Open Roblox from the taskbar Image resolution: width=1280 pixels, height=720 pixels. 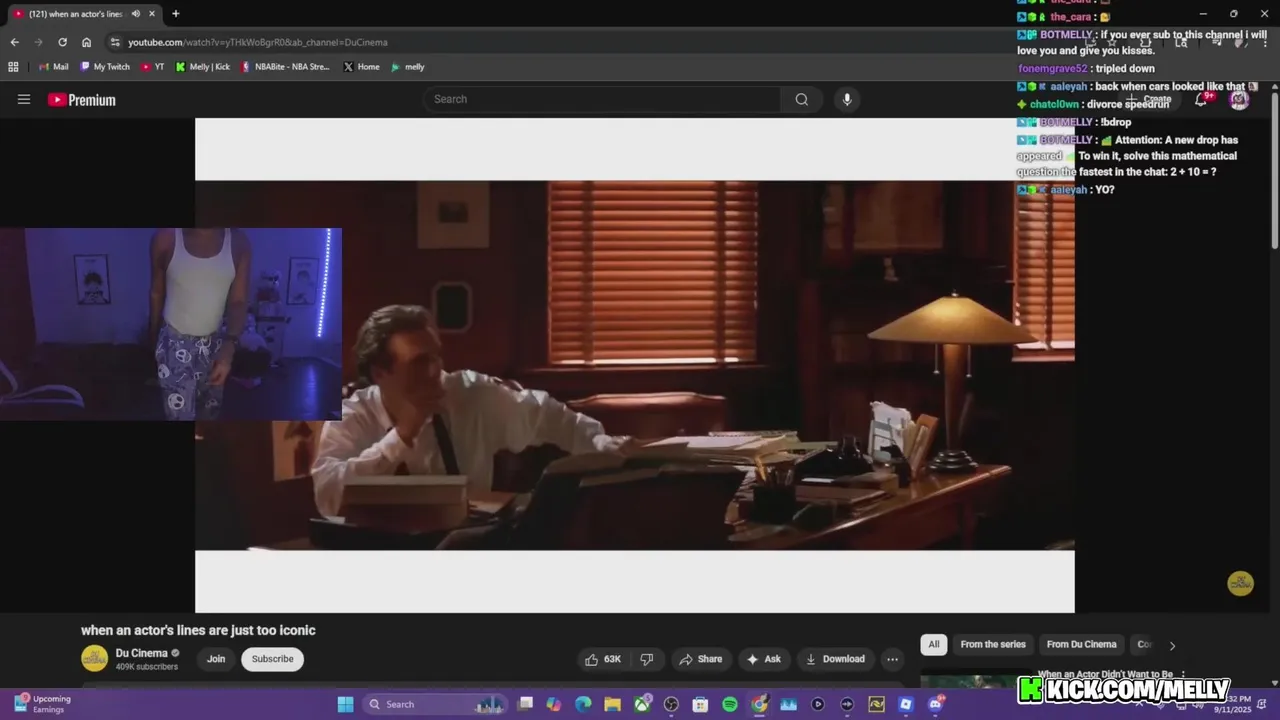906,704
